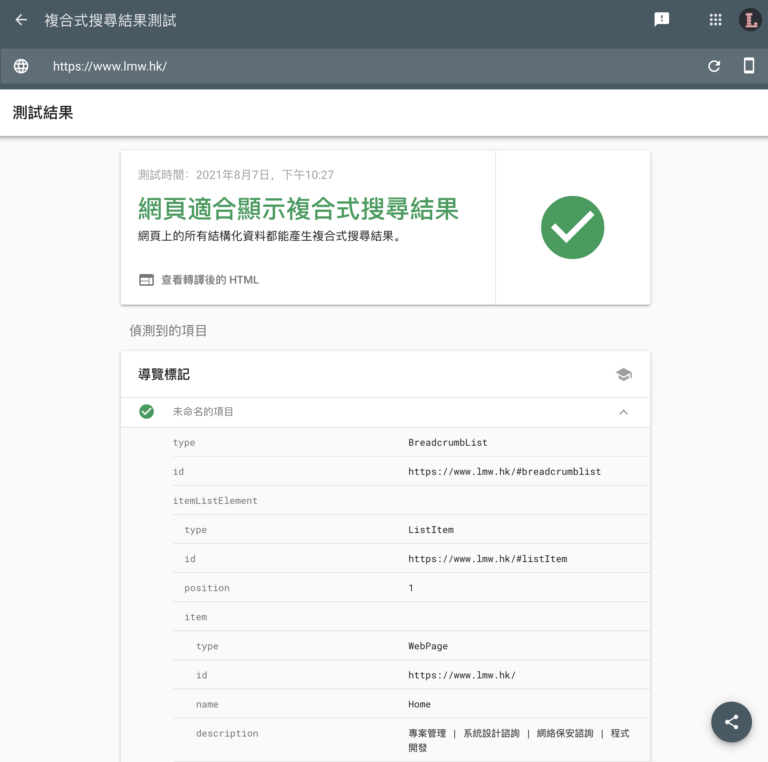Viewport: 768px width, 762px height.
Task: Click the itemListElement property row
Action: tap(215, 500)
